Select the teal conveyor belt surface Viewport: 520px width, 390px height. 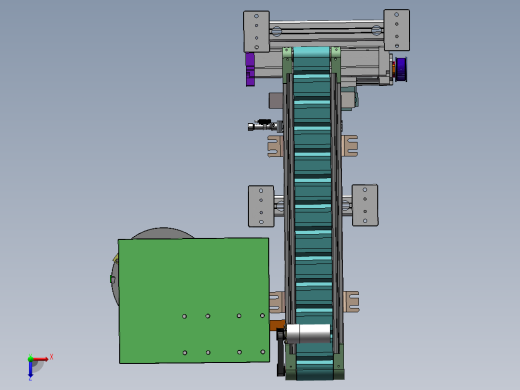click(313, 213)
